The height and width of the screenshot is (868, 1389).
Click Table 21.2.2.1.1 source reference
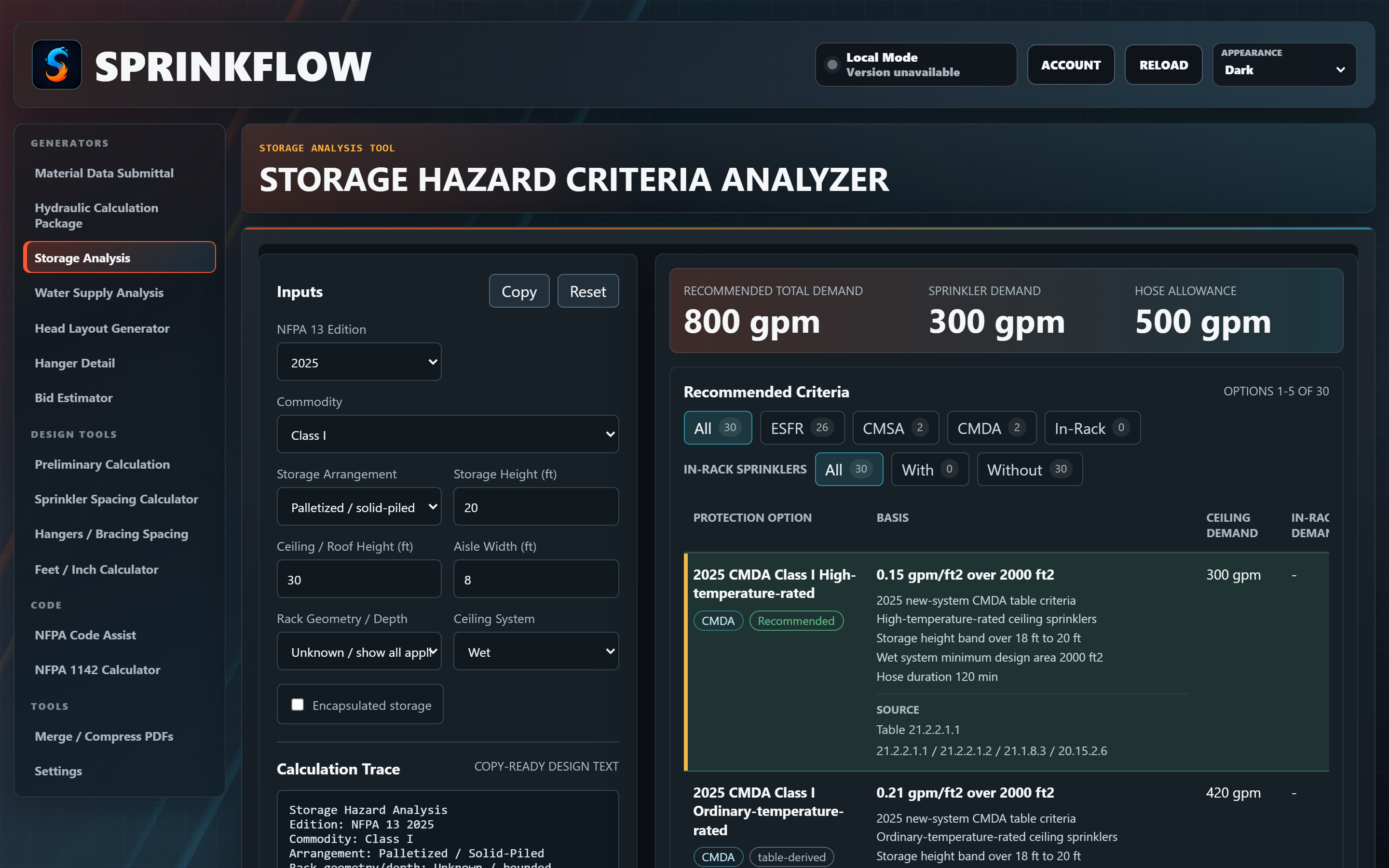click(x=918, y=729)
